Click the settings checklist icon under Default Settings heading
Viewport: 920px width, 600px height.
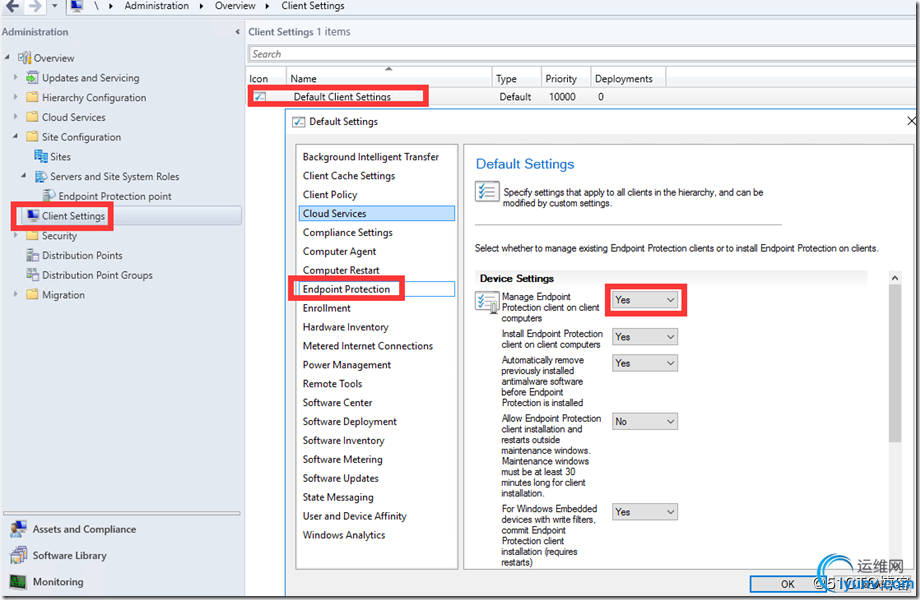(x=486, y=191)
